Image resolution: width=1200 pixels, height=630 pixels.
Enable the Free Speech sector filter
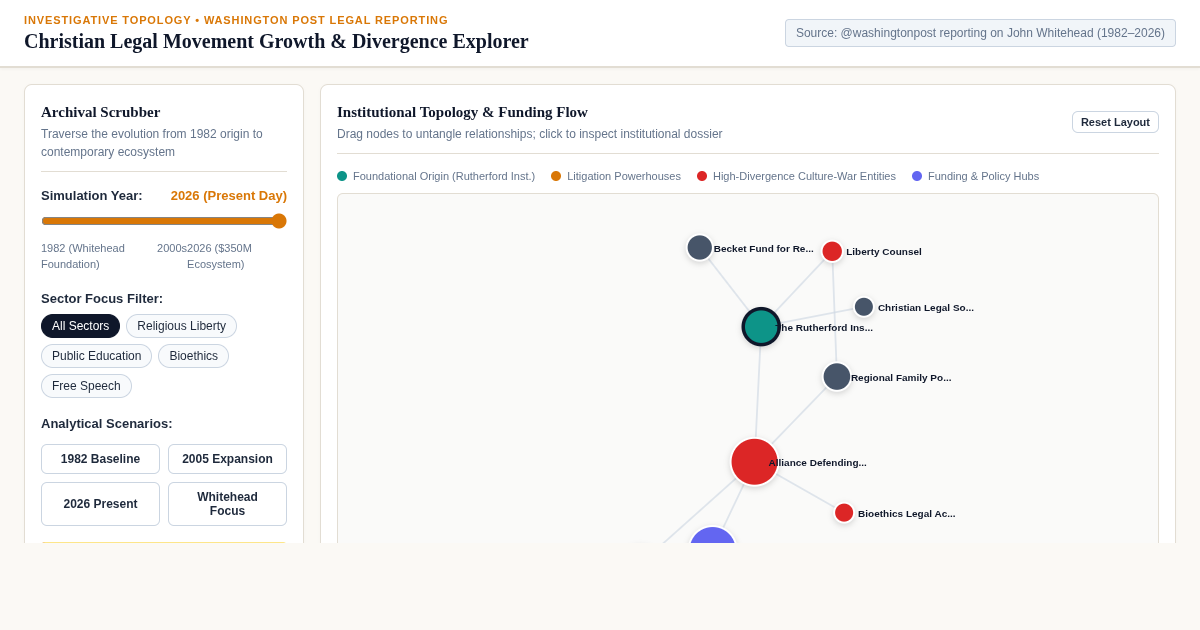[86, 386]
